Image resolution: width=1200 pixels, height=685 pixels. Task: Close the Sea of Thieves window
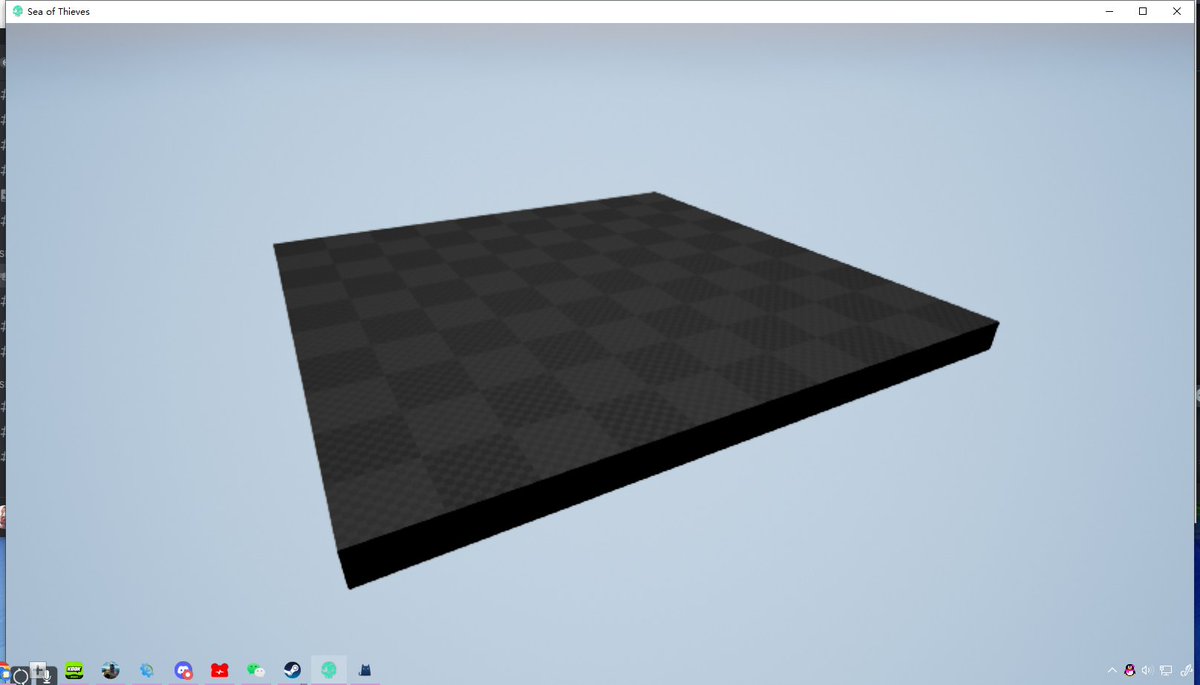coord(1177,11)
